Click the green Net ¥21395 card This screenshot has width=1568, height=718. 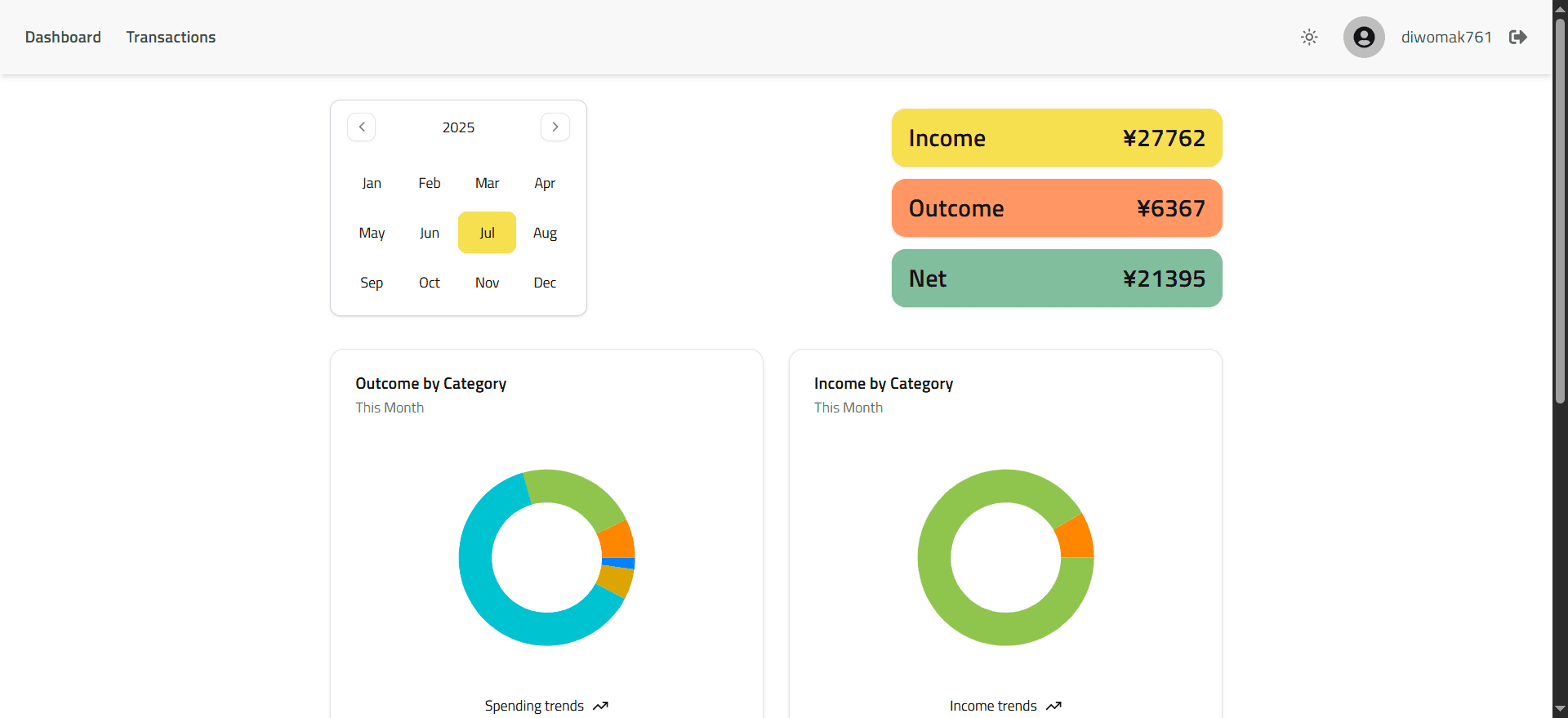pyautogui.click(x=1057, y=279)
